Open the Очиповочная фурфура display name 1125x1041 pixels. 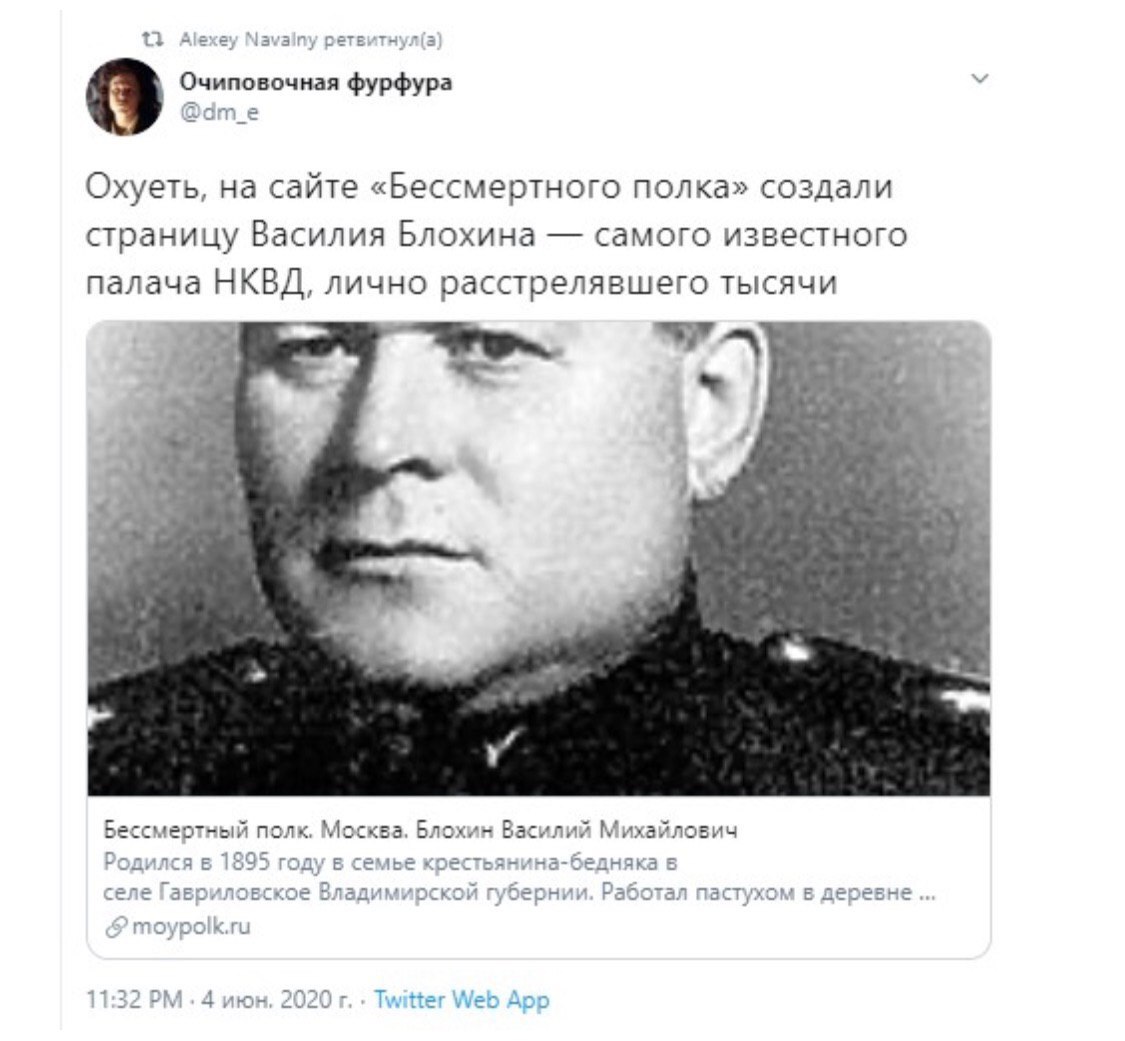coord(316,83)
